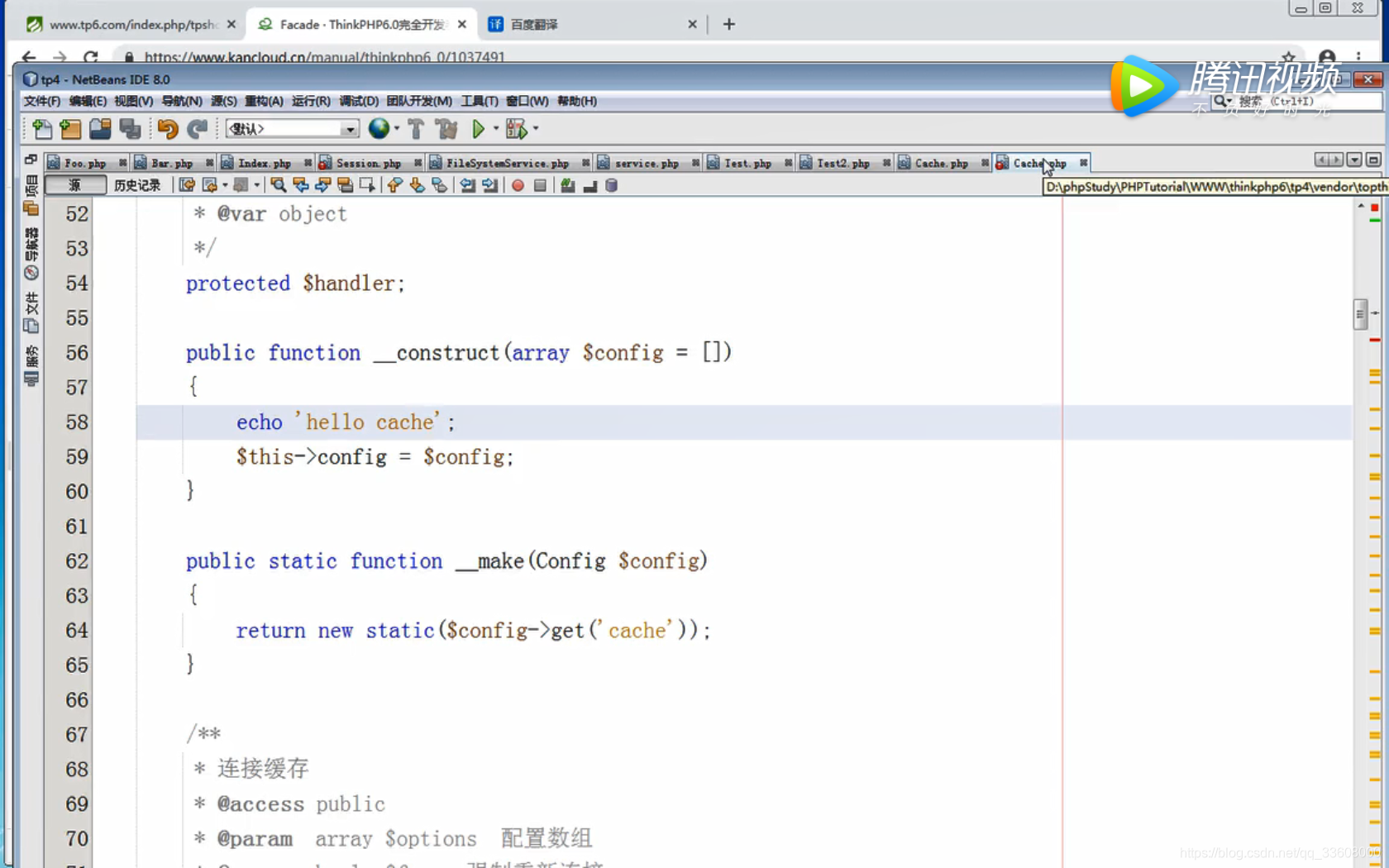Screen dimensions: 1389x868
Task: Close the Index.php editor tab
Action: pos(308,163)
